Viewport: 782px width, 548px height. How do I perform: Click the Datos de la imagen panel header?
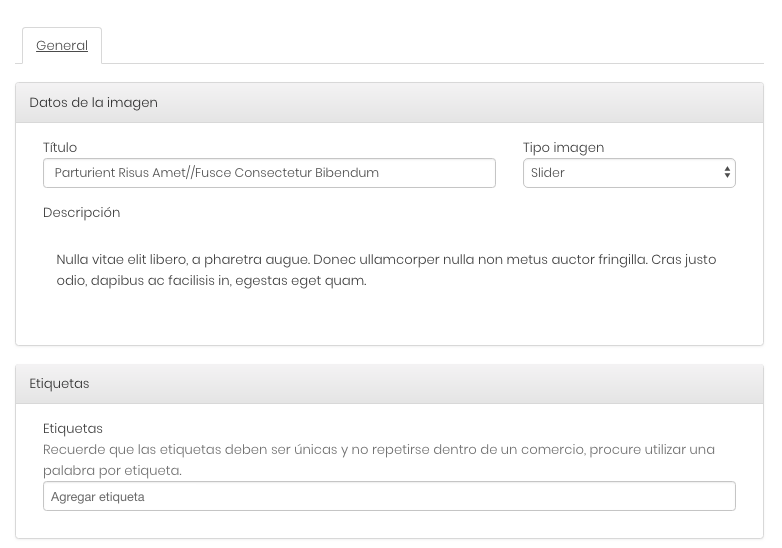point(390,103)
